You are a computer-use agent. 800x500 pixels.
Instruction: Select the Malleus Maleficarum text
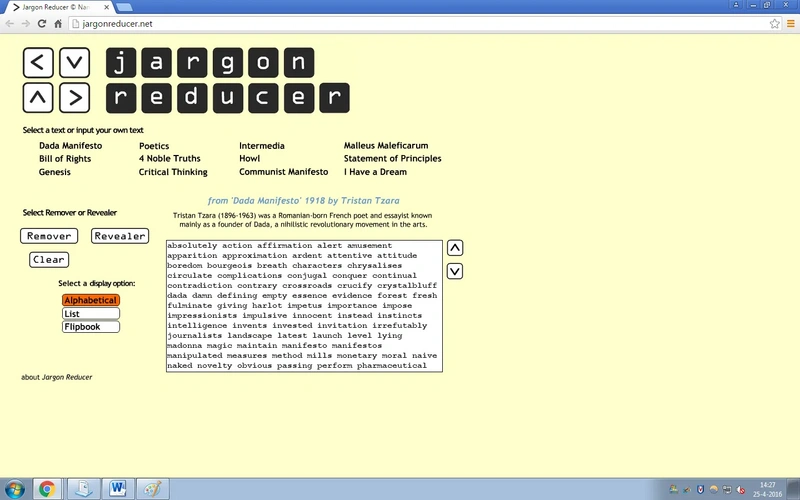(386, 145)
